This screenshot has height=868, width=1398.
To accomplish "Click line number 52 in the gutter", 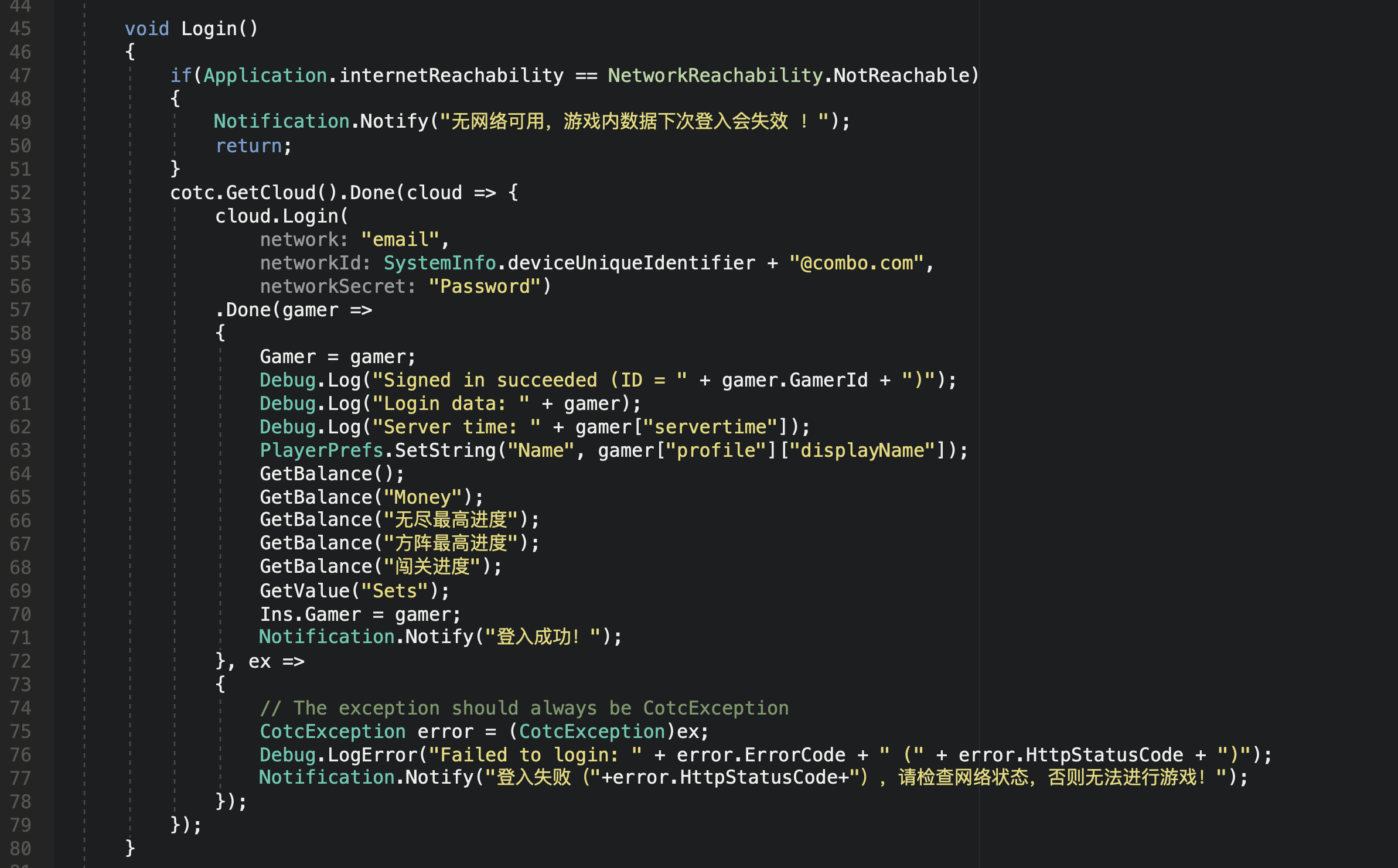I will pyautogui.click(x=21, y=193).
